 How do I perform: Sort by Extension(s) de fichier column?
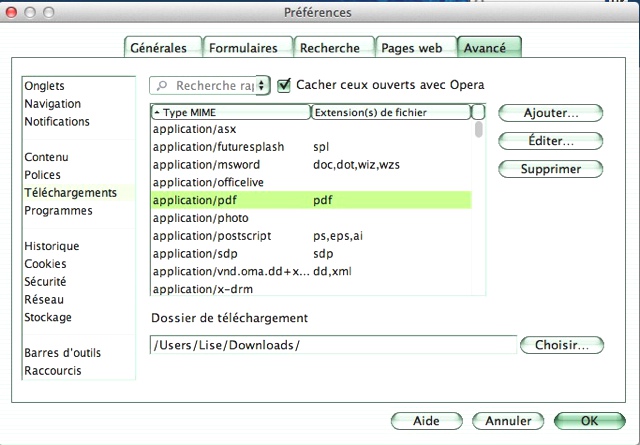click(x=391, y=112)
